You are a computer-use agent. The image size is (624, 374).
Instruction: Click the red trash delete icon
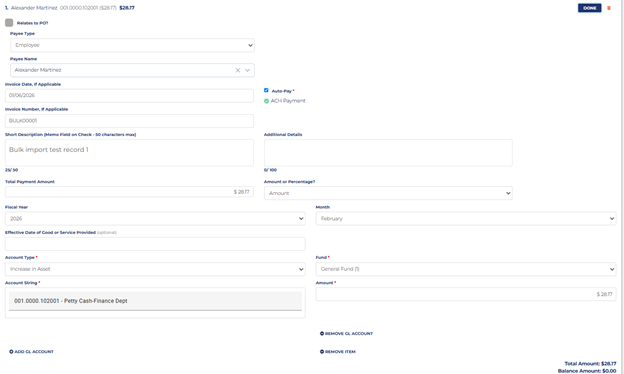(608, 8)
